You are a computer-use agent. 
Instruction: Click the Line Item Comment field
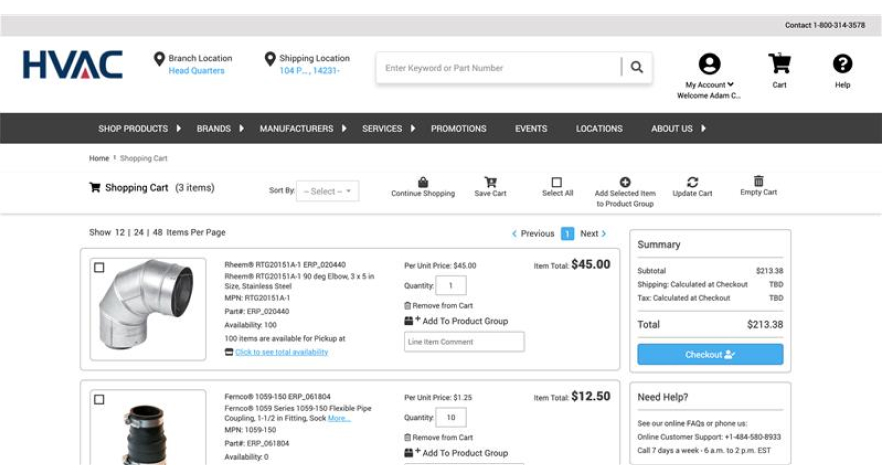point(464,342)
